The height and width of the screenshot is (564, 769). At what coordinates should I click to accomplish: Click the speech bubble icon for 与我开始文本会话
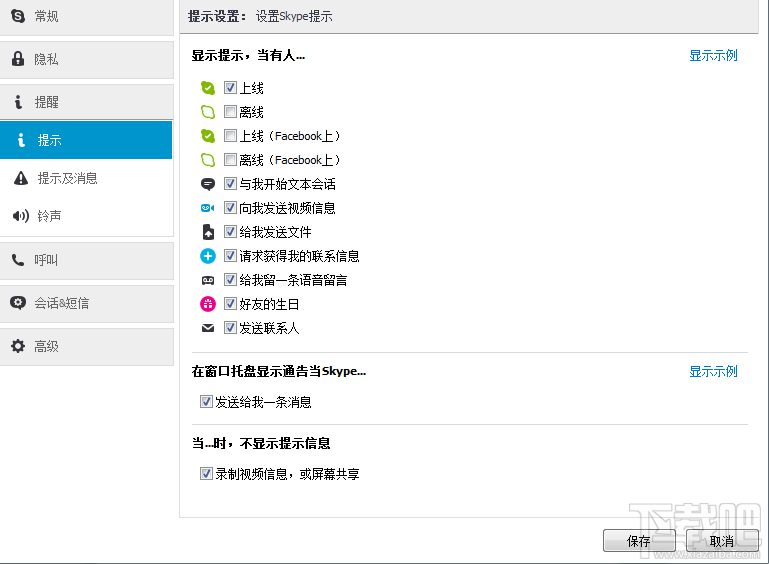click(x=208, y=184)
